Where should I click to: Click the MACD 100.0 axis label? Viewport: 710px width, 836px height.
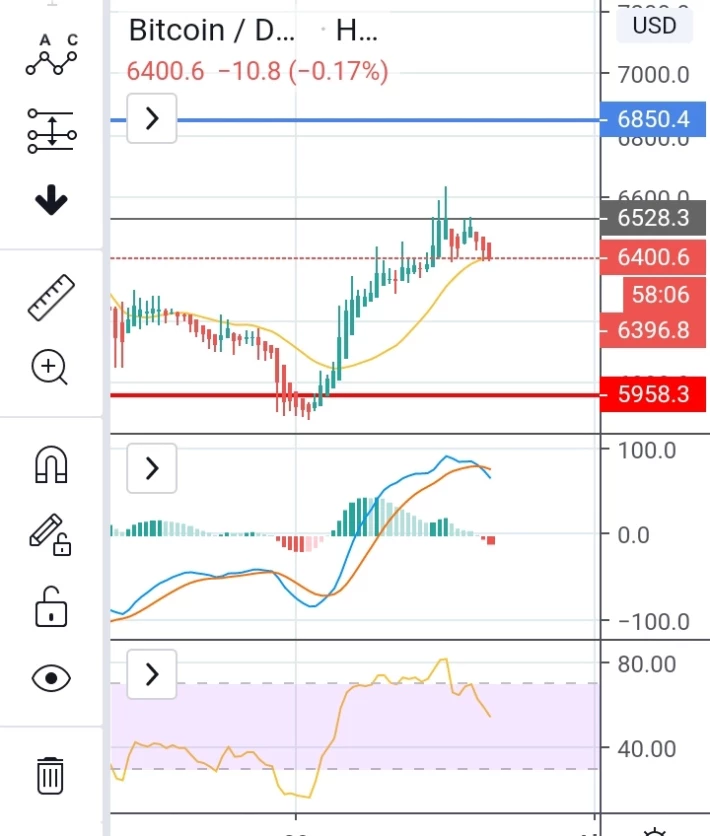[x=647, y=451]
